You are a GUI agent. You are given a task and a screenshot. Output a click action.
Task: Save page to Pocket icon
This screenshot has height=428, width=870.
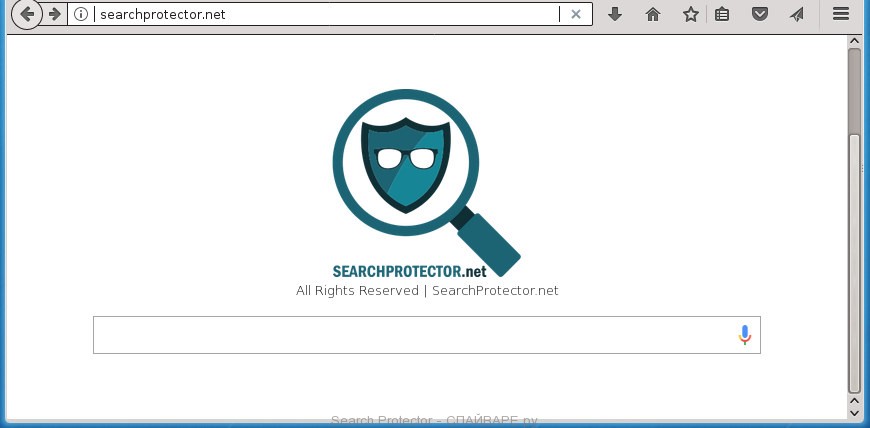(760, 14)
